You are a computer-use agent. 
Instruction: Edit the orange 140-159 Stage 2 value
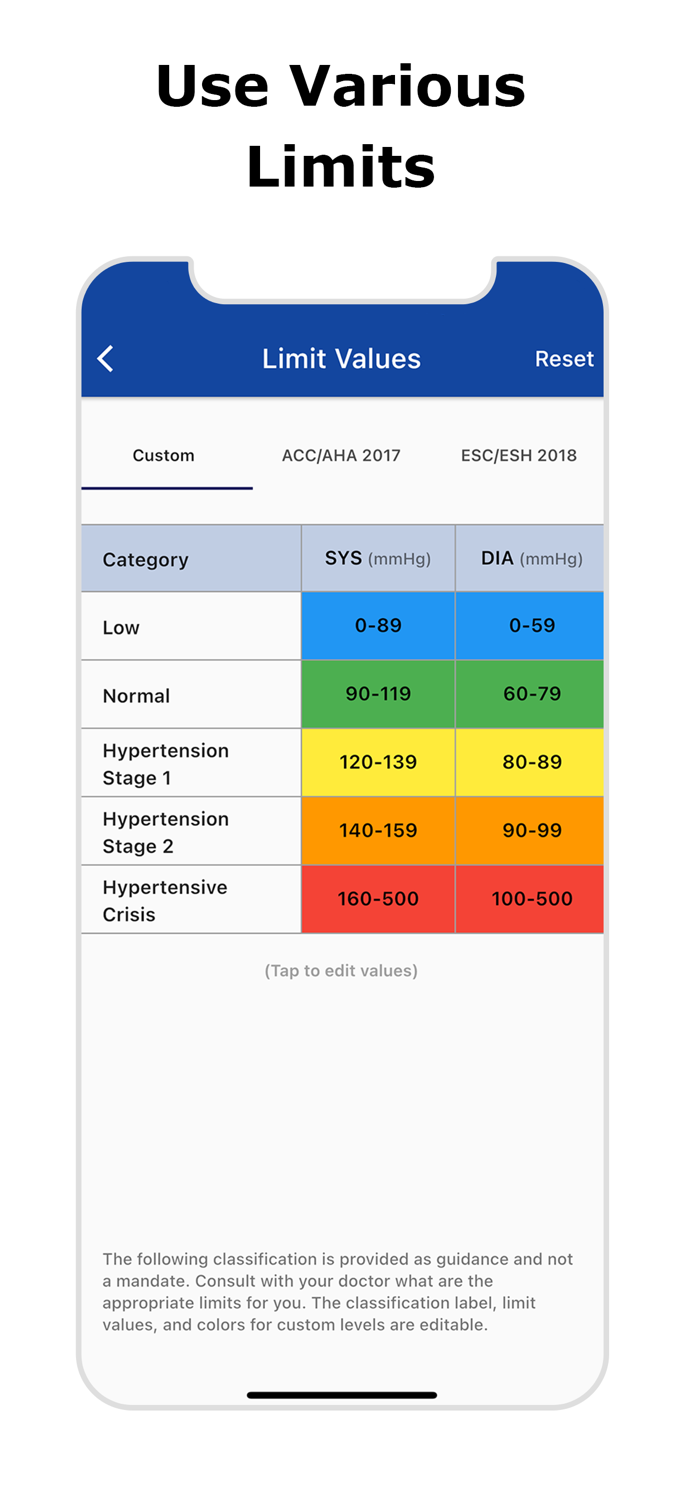[x=378, y=830]
